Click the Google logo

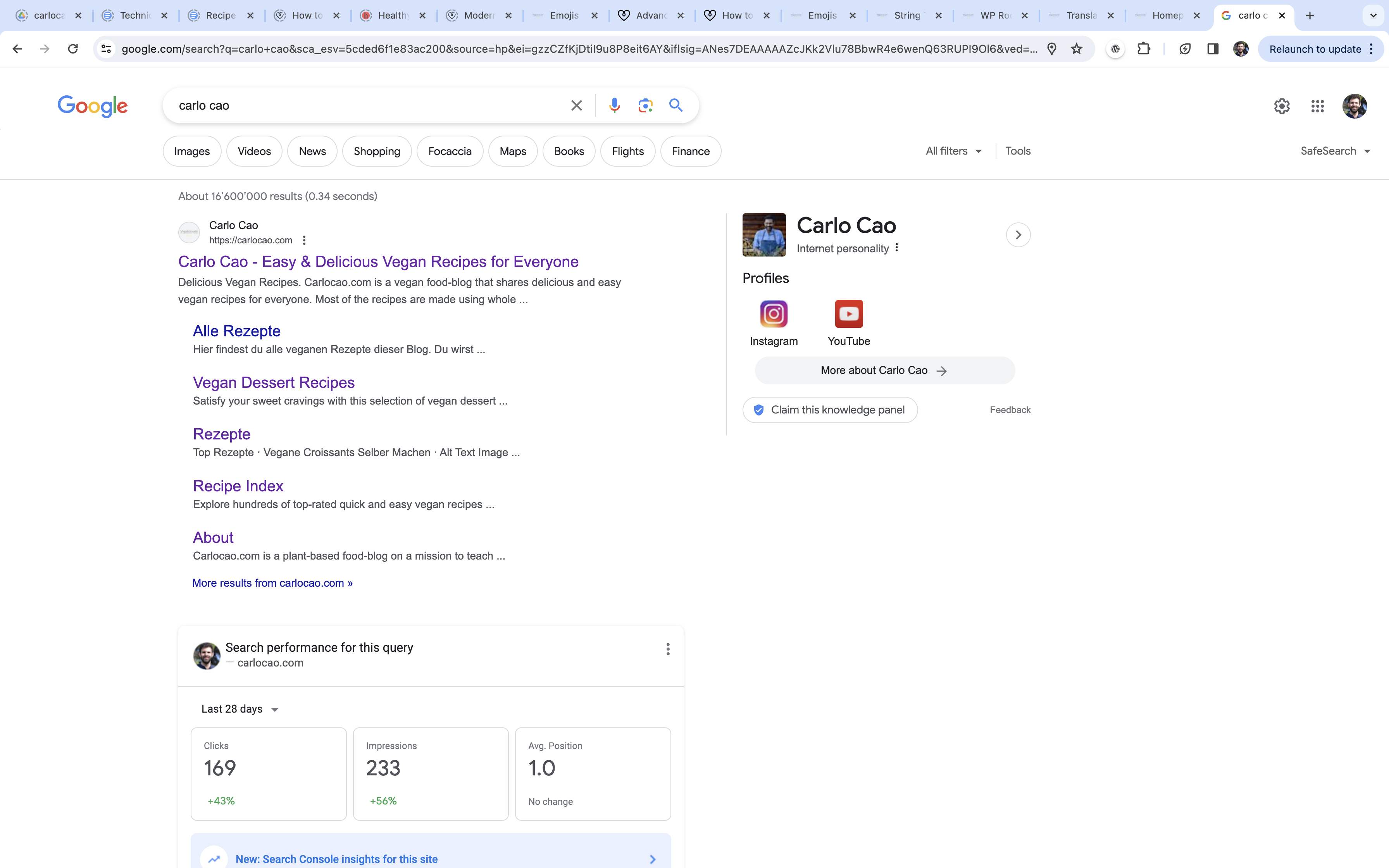click(92, 106)
